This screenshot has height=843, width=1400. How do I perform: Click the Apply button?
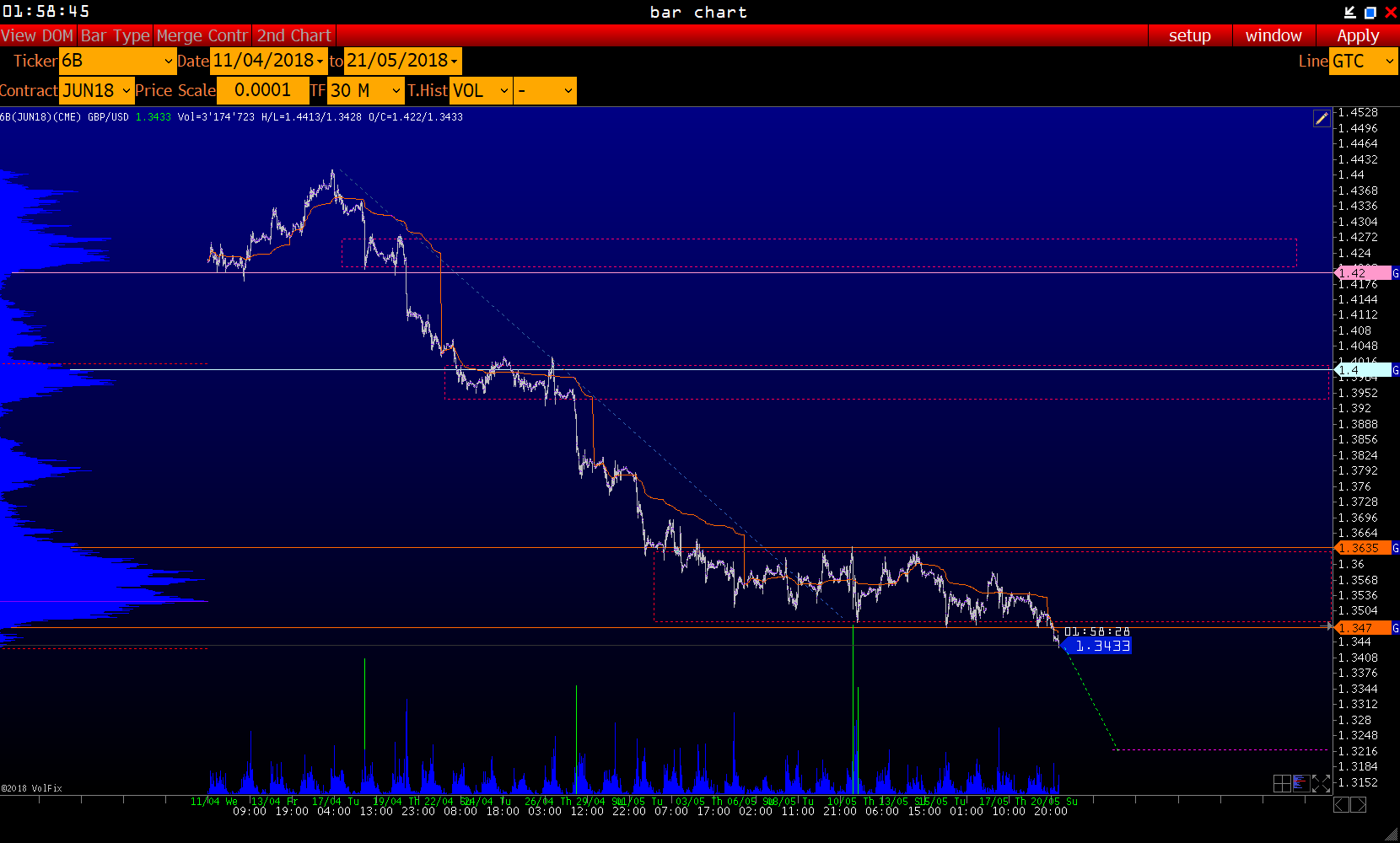point(1357,35)
